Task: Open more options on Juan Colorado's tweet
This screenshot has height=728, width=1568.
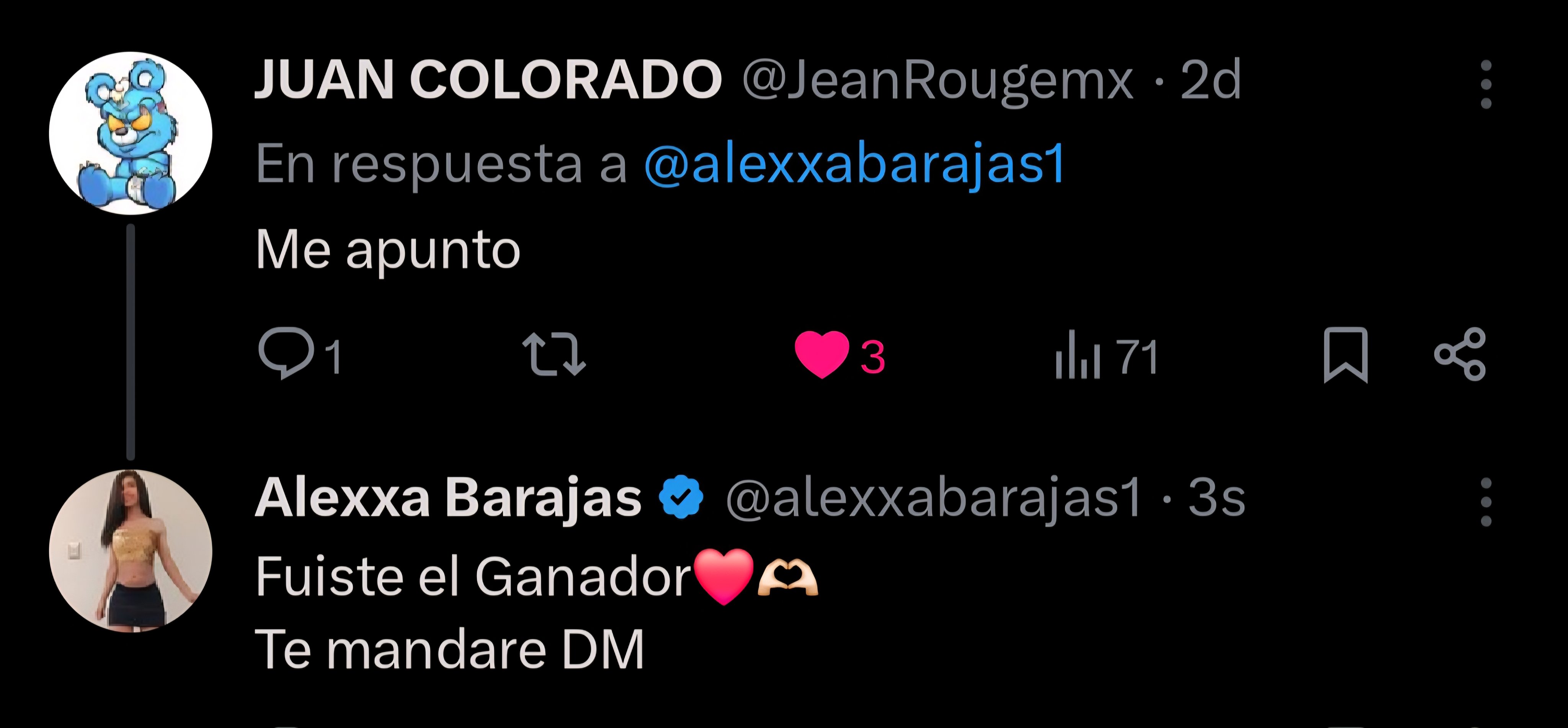Action: tap(1486, 84)
